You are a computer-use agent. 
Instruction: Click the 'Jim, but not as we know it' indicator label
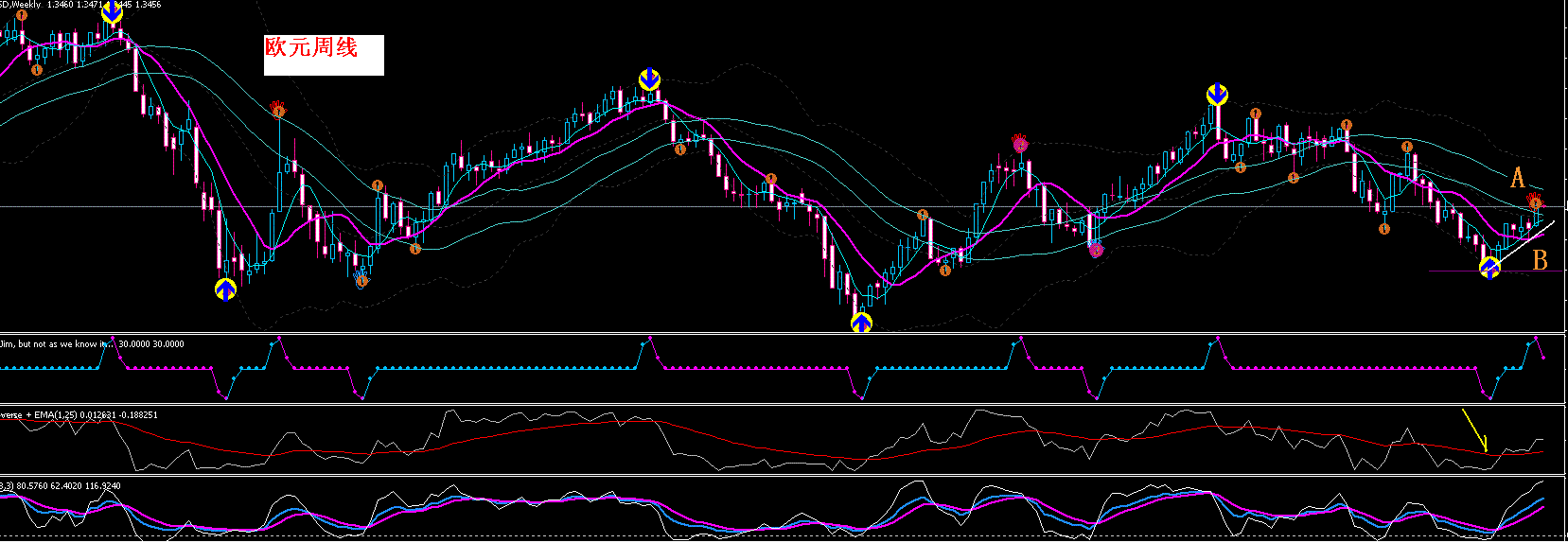(92, 344)
